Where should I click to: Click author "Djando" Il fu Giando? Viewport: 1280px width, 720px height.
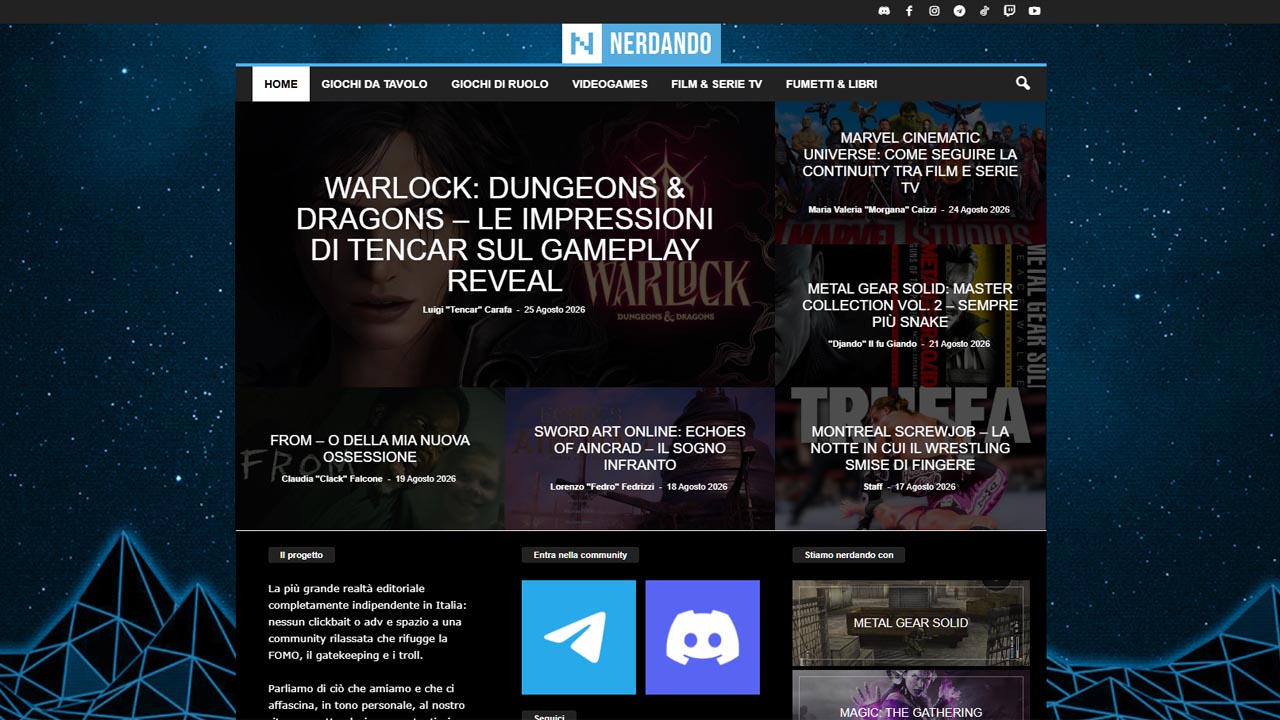tap(872, 344)
